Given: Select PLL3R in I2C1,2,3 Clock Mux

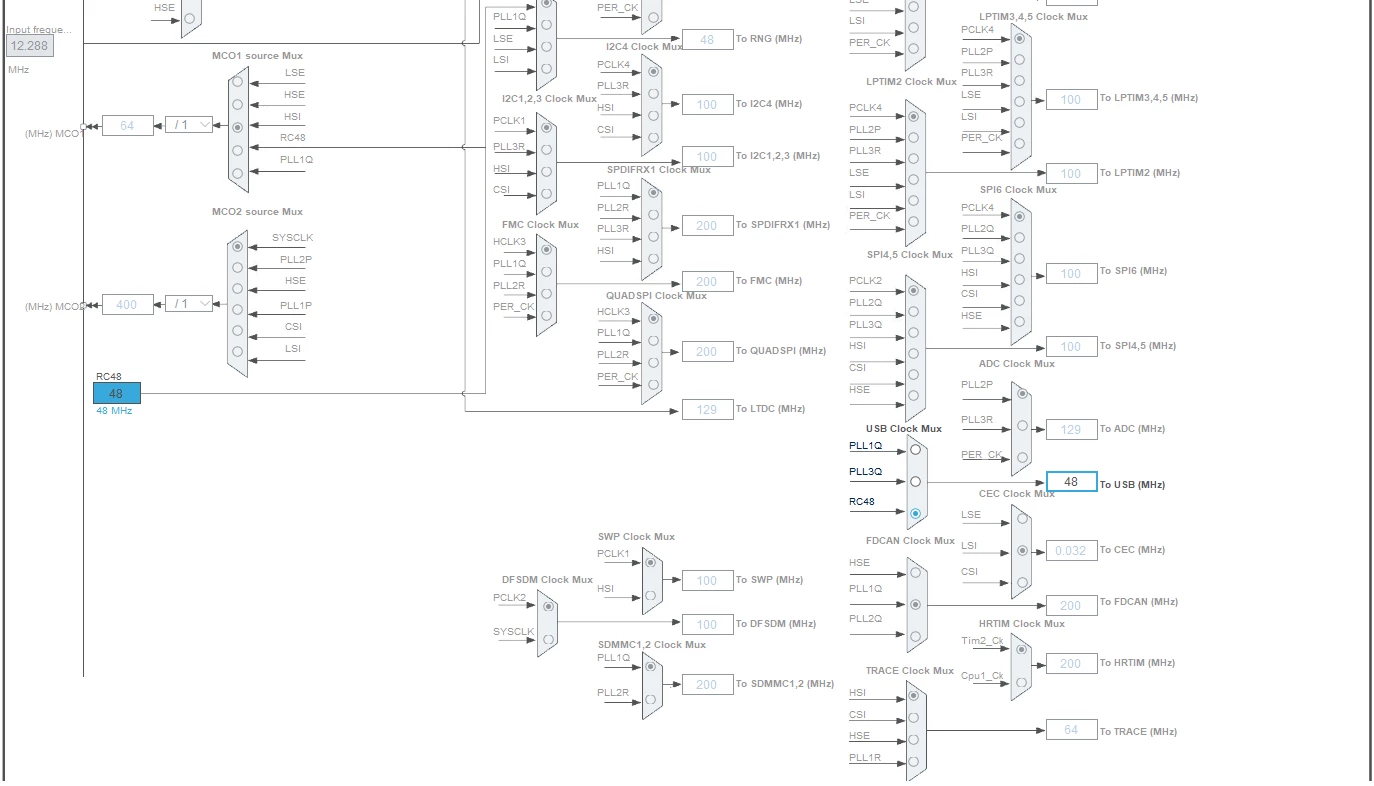Looking at the screenshot, I should (546, 151).
